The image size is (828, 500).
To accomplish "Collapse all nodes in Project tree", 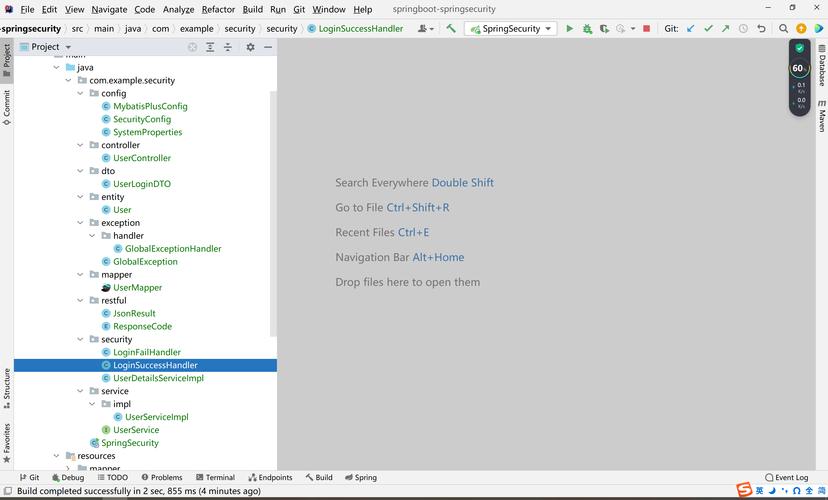I will click(228, 47).
